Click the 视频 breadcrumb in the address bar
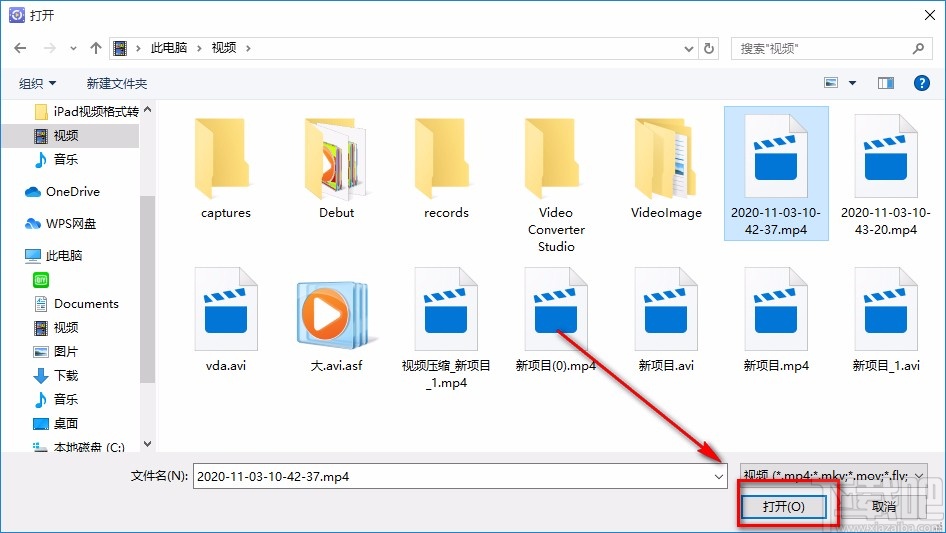Viewport: 946px width, 533px height. (224, 48)
